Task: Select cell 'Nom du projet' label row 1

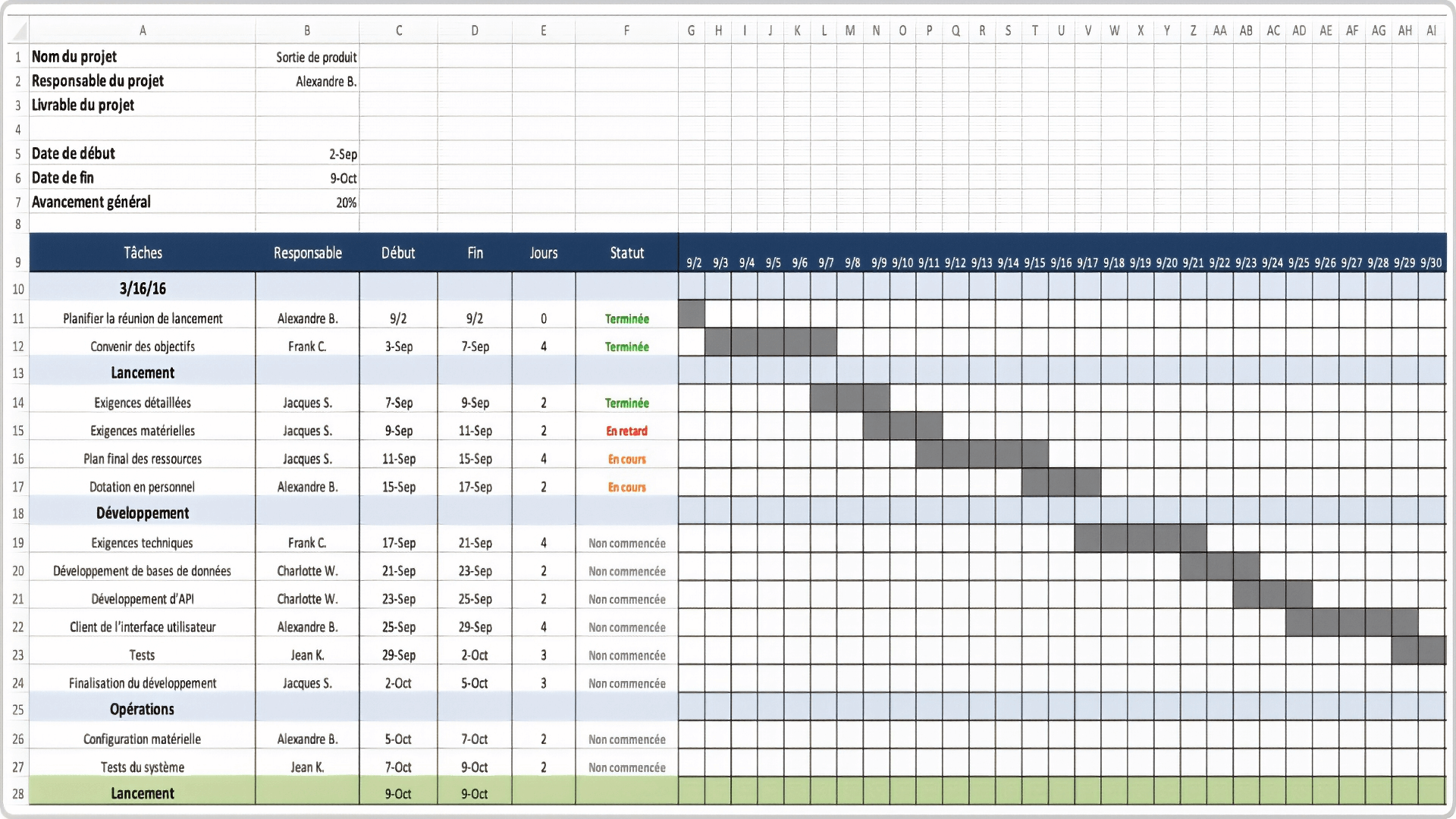Action: [x=143, y=56]
